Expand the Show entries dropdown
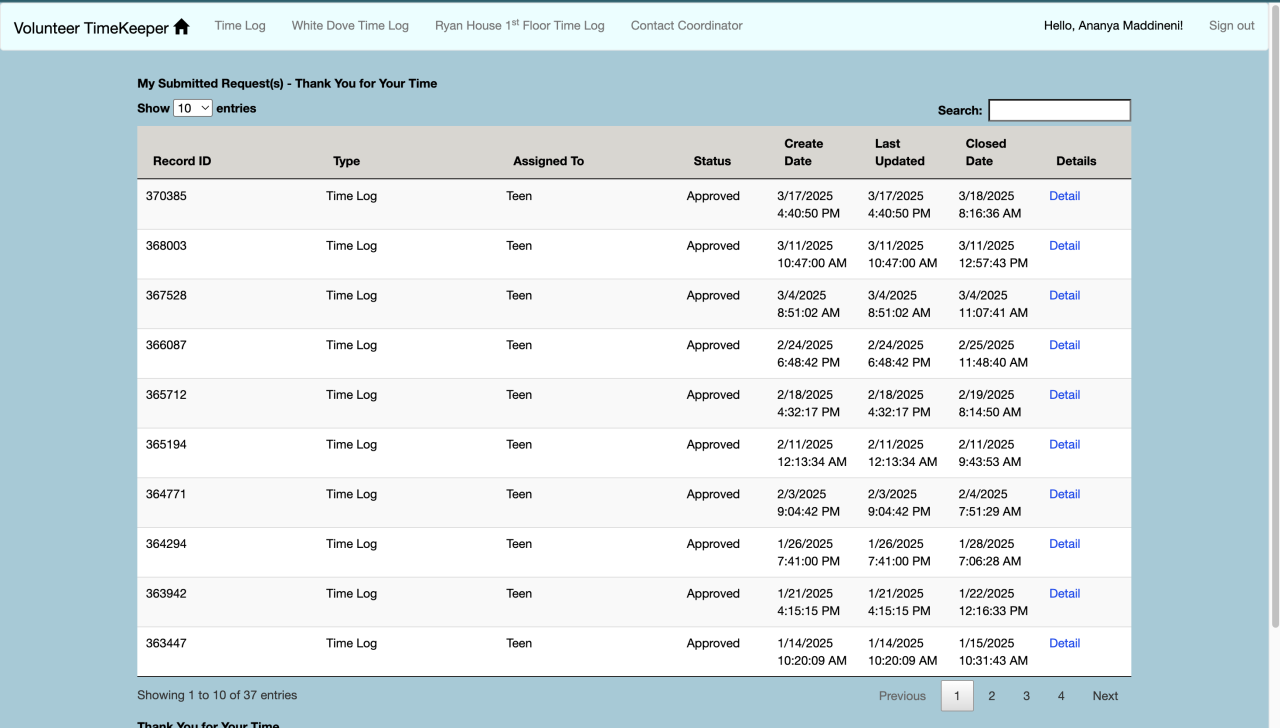The width and height of the screenshot is (1280, 728). click(x=193, y=108)
